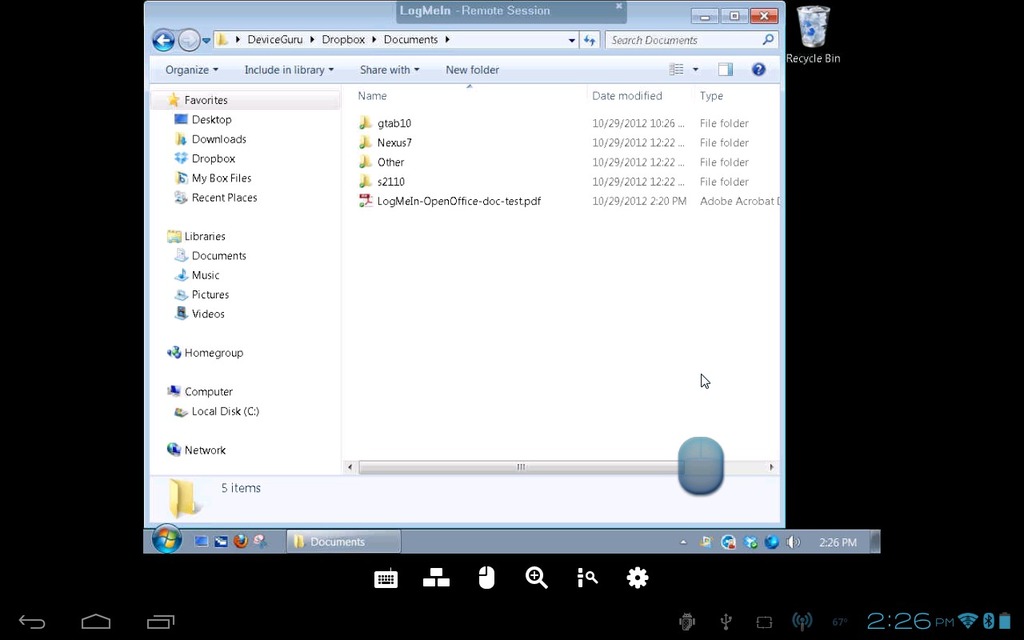Open the view options dropdown arrow
This screenshot has height=640, width=1024.
696,69
